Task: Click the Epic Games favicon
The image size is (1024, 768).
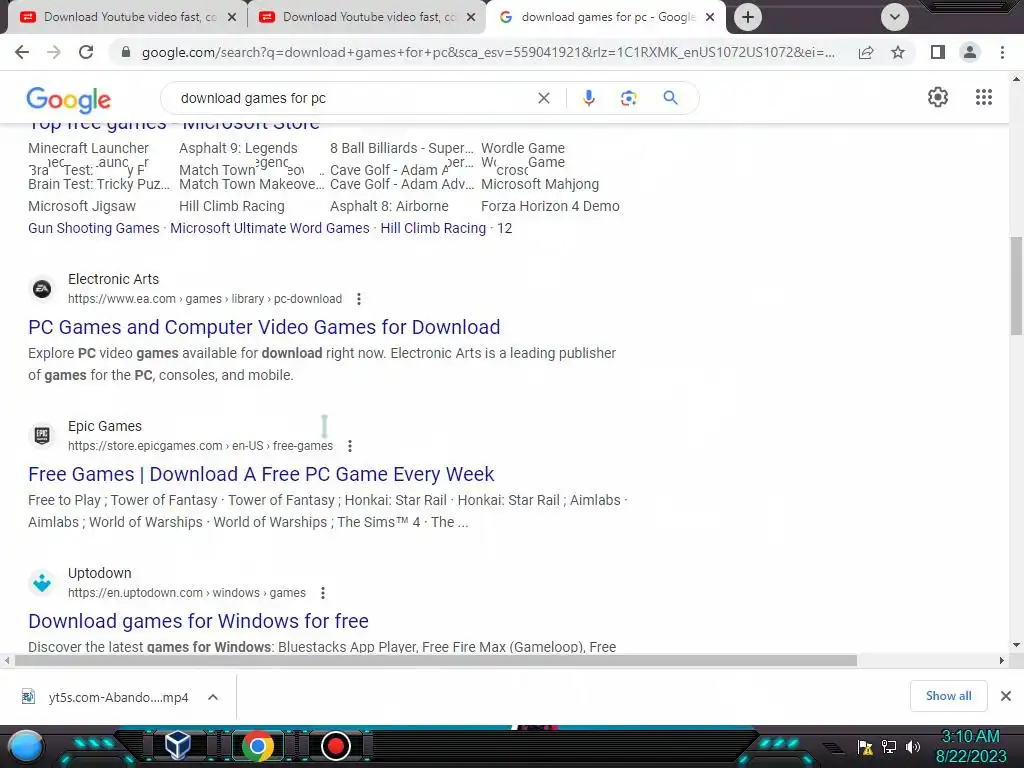Action: (x=42, y=436)
